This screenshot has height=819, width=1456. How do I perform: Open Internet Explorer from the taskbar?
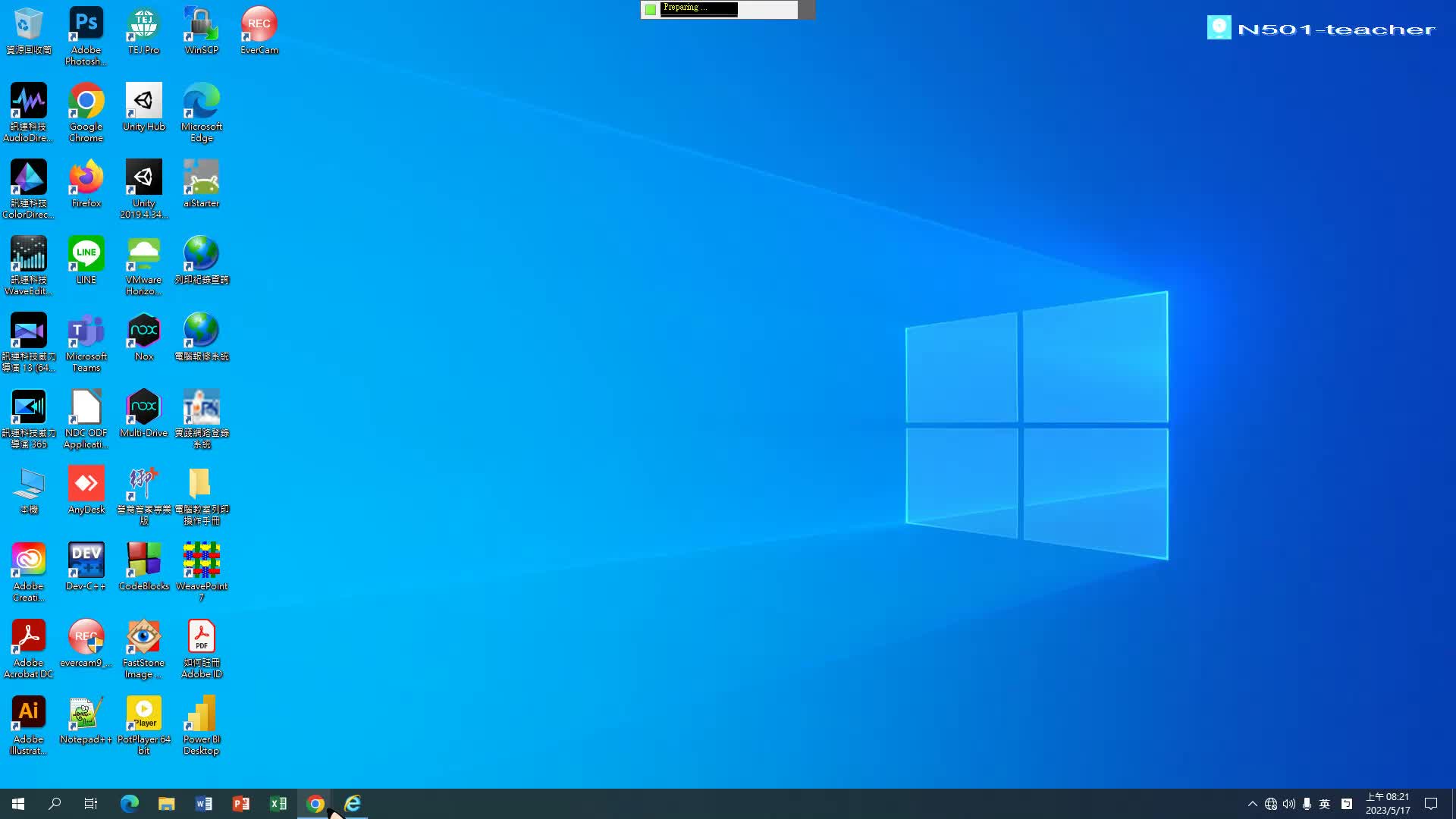click(353, 804)
